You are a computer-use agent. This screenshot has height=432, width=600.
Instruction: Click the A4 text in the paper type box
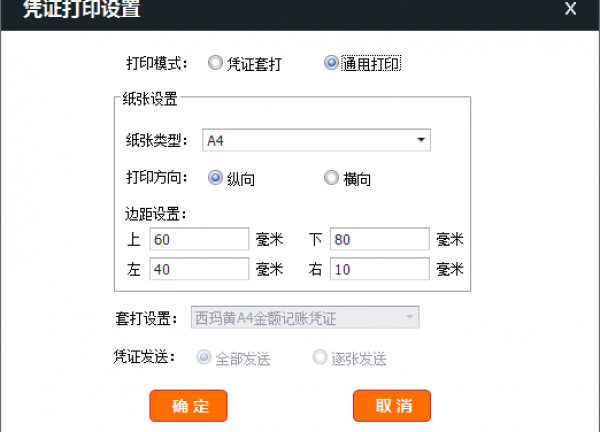click(216, 140)
